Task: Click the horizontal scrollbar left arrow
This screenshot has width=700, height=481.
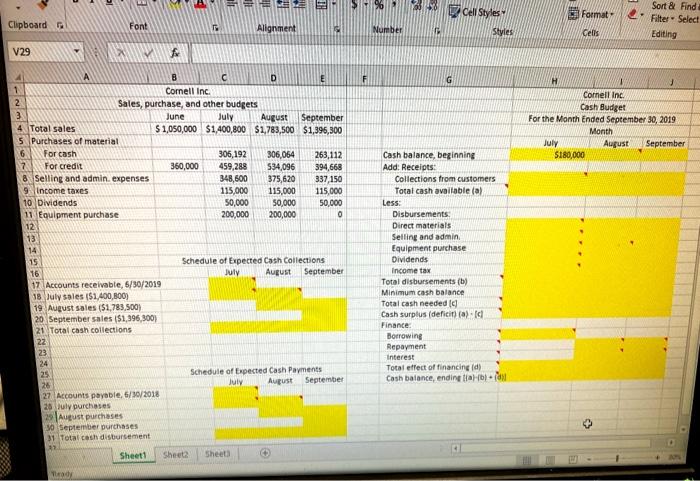Action: [x=454, y=447]
